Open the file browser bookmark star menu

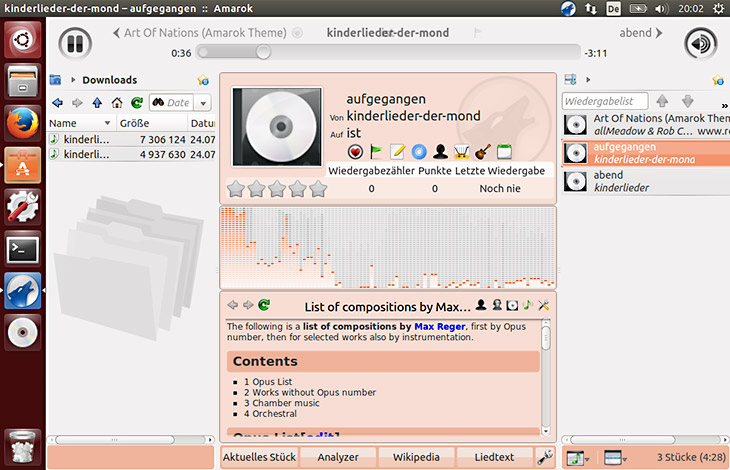[x=203, y=80]
